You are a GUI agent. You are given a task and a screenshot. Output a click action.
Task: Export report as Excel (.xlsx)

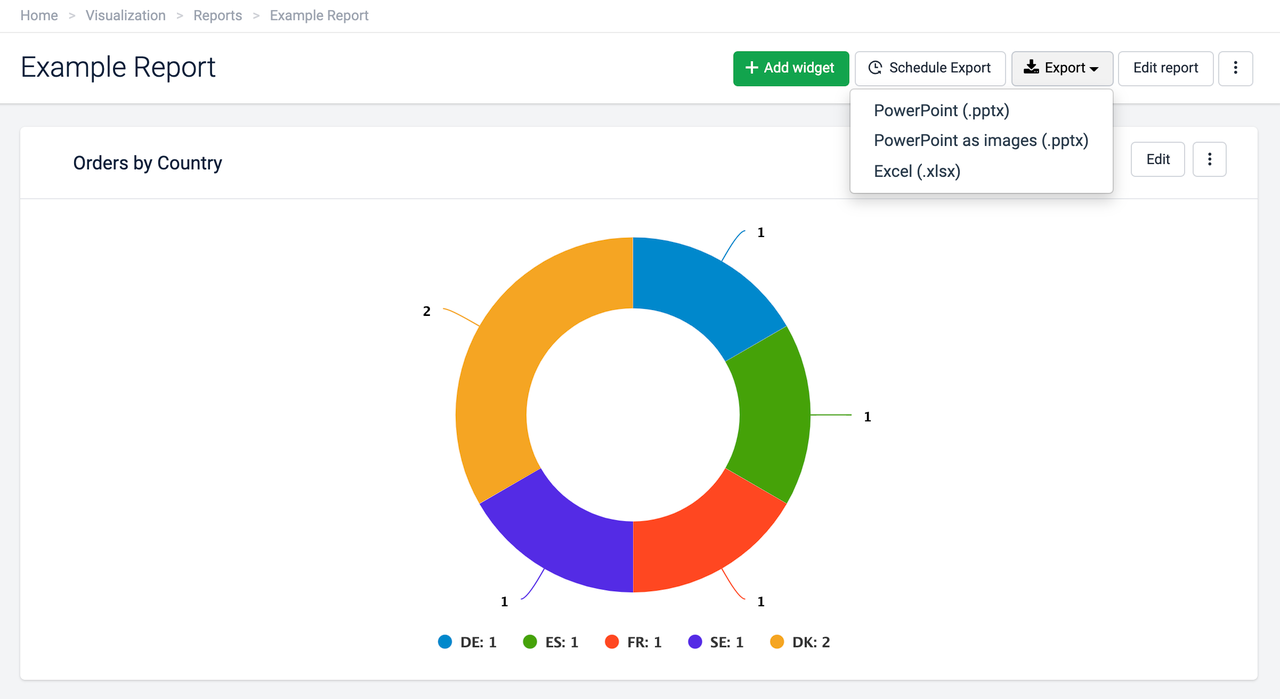tap(916, 171)
